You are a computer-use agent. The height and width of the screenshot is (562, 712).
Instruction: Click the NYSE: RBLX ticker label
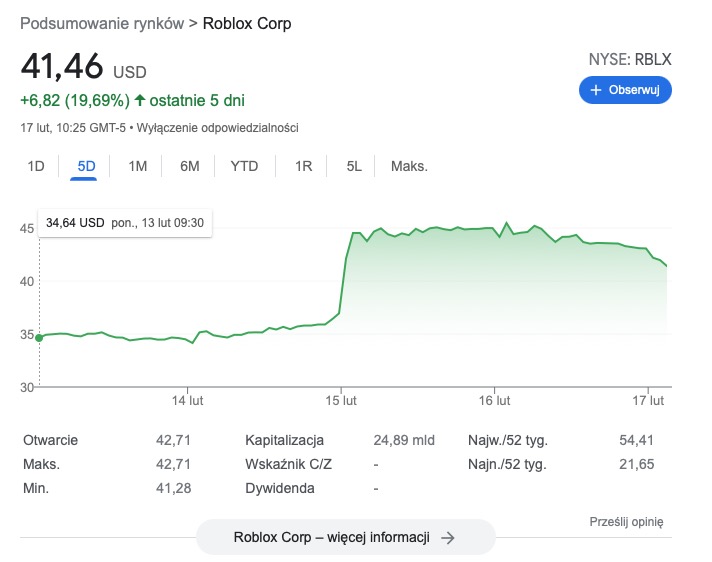(630, 59)
